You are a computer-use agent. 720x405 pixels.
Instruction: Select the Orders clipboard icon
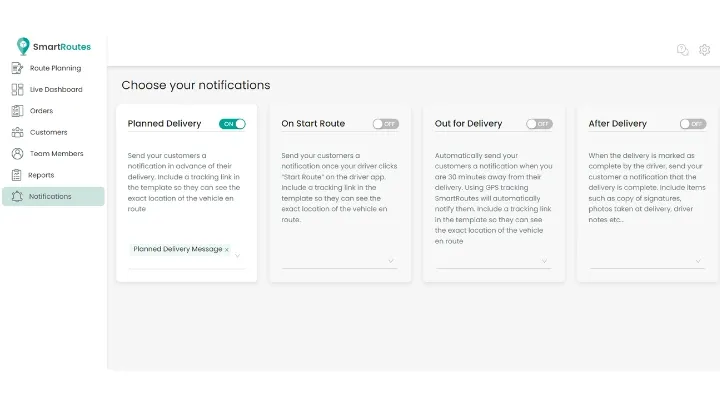point(17,111)
